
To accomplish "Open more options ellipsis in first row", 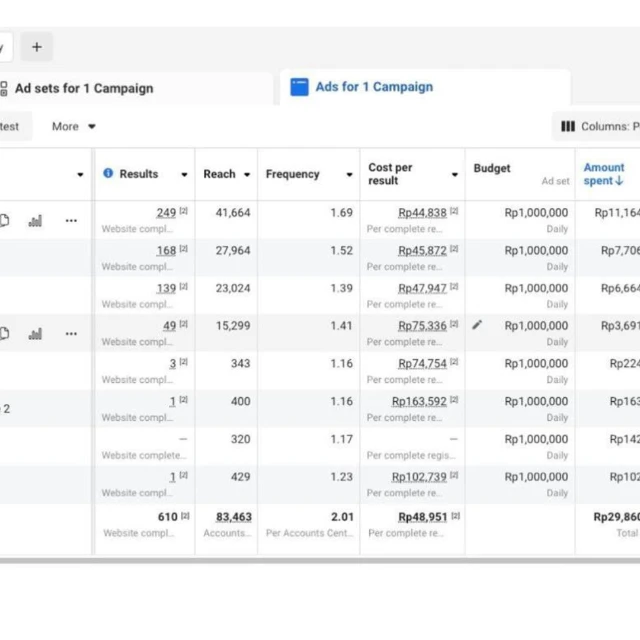I will [71, 221].
